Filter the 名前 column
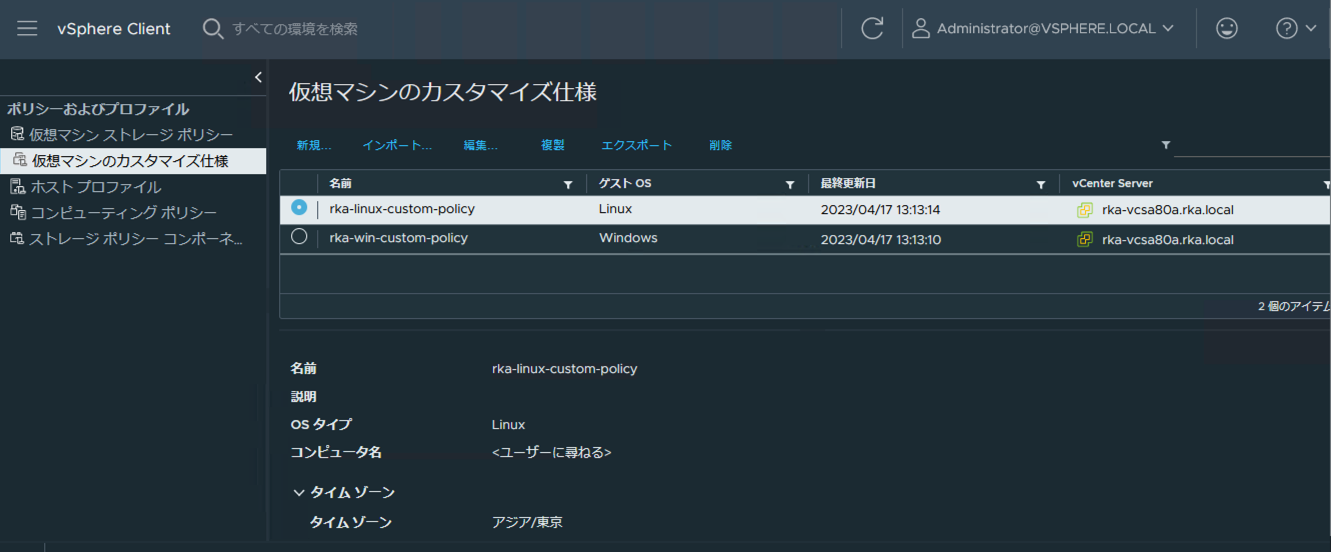The image size is (1331, 552). tap(569, 185)
